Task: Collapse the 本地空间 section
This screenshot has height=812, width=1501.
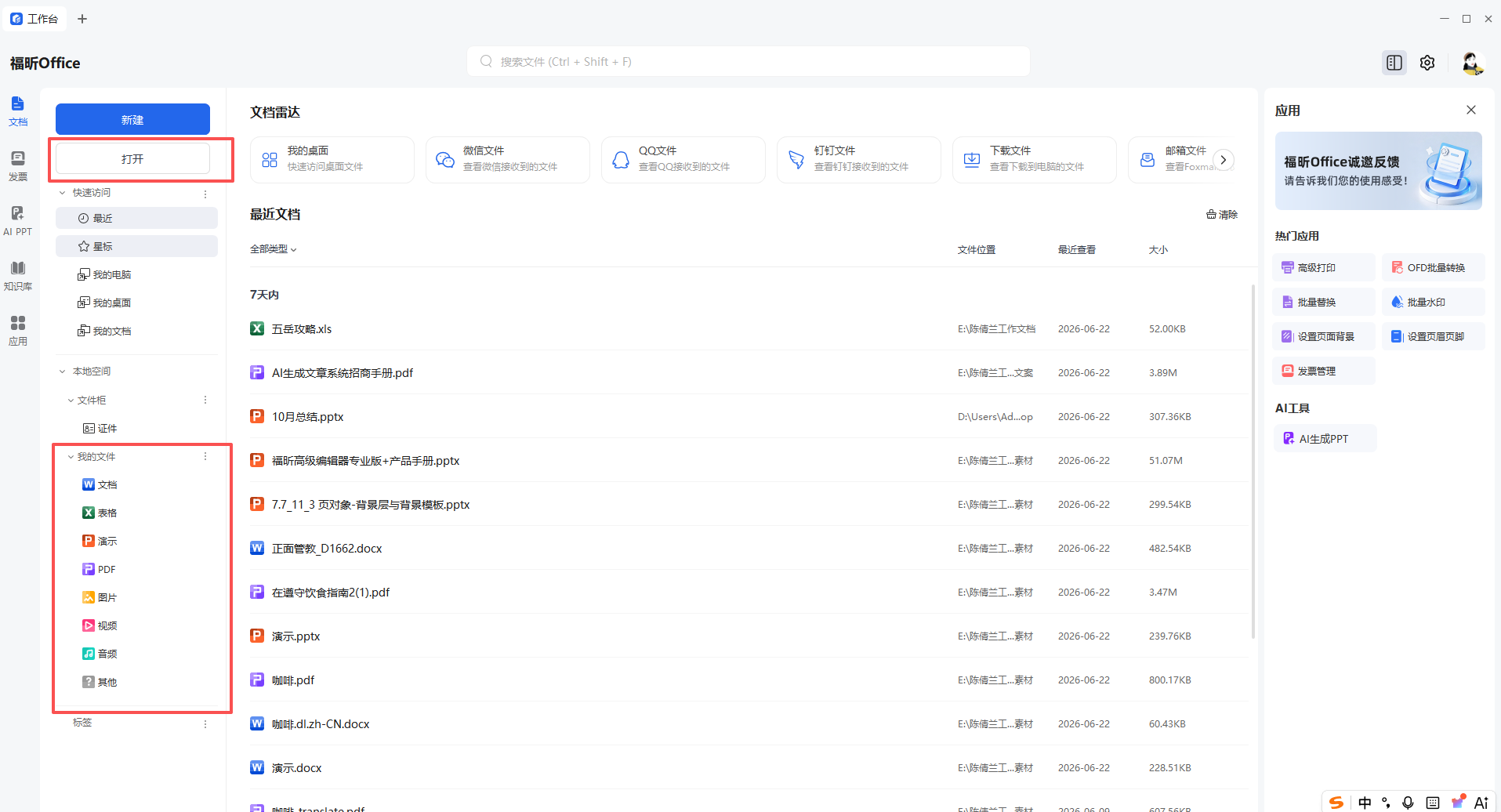Action: coord(63,372)
